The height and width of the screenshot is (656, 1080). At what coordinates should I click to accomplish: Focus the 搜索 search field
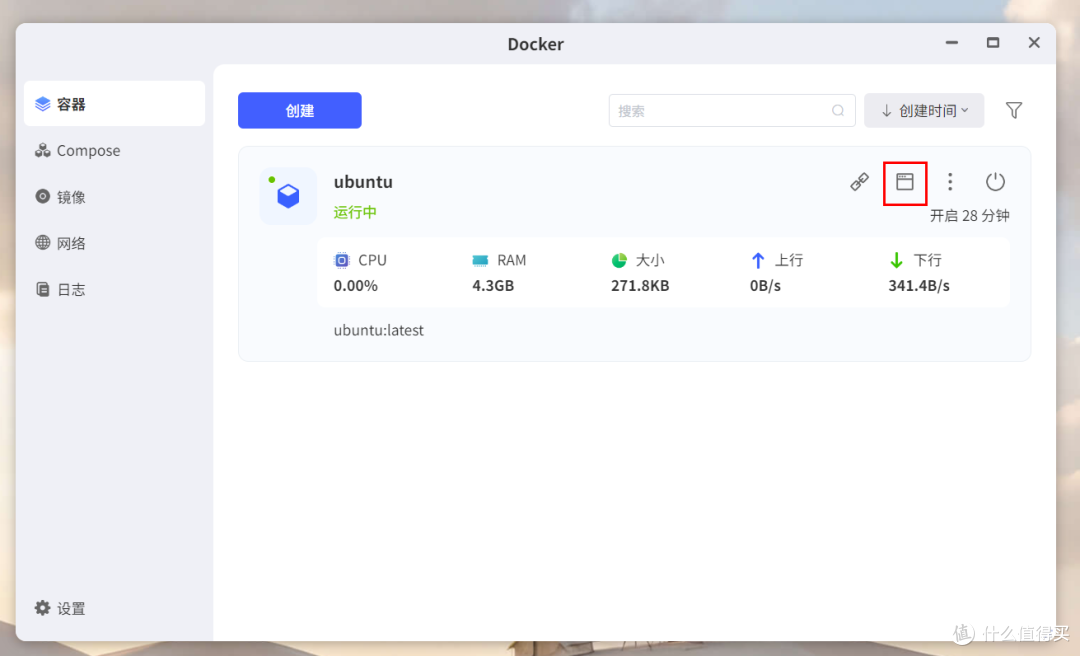pos(731,110)
